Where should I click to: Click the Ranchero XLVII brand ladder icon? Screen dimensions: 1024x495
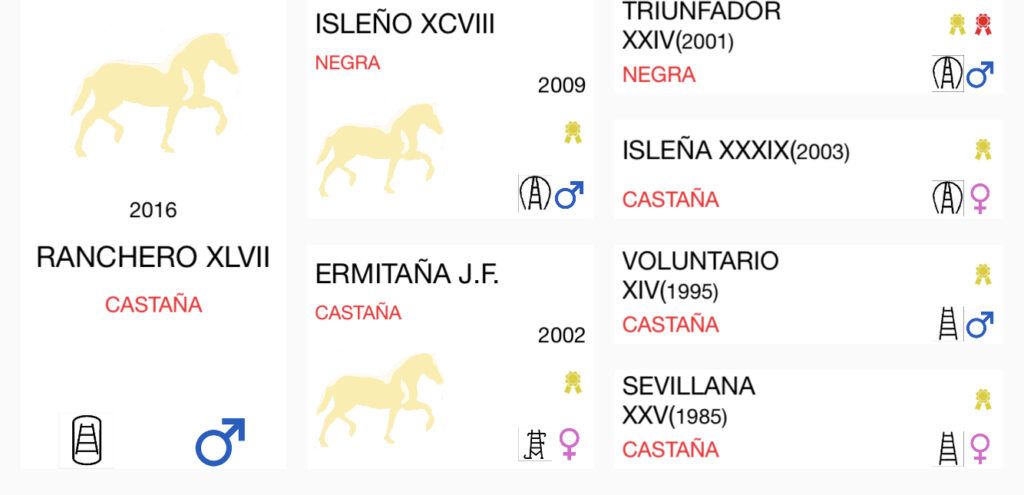[x=86, y=441]
